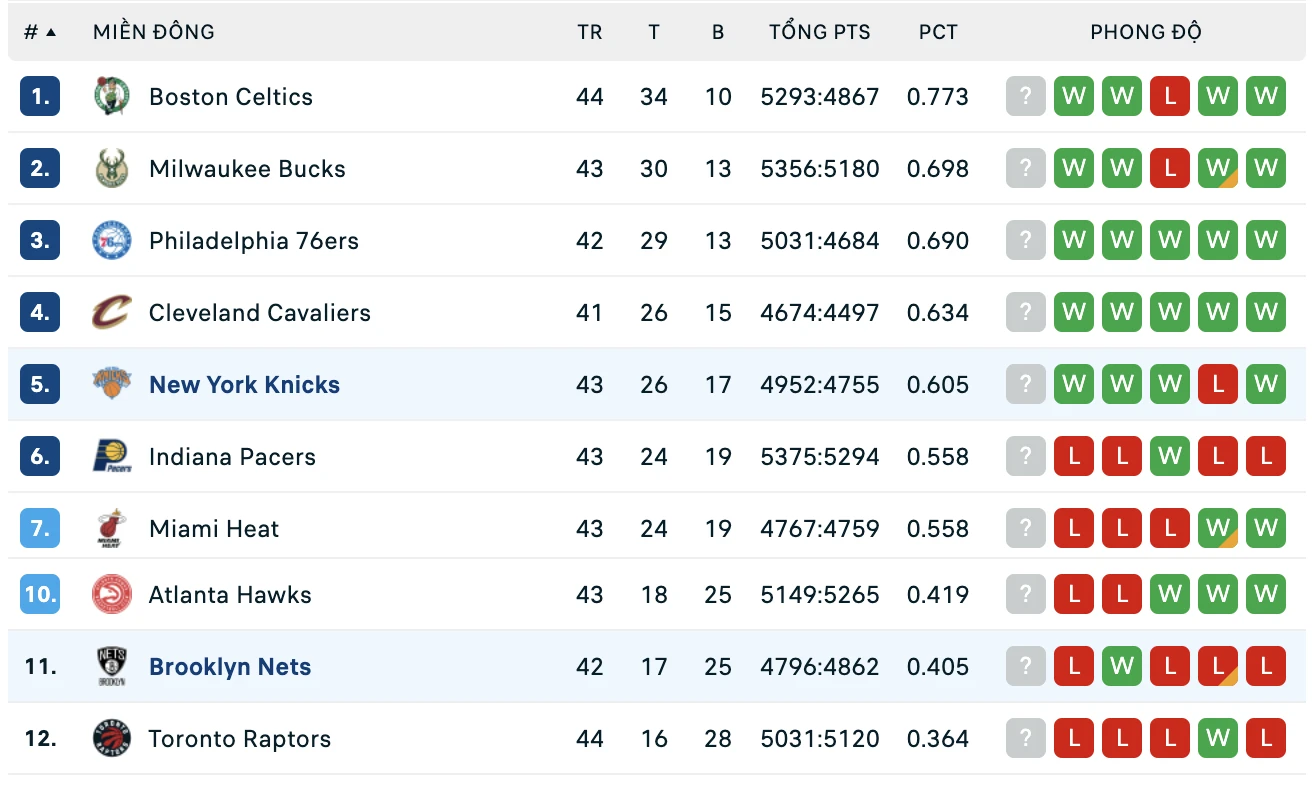Select the Cleveland Cavaliers logo
Viewport: 1312px width, 786px height.
(112, 313)
